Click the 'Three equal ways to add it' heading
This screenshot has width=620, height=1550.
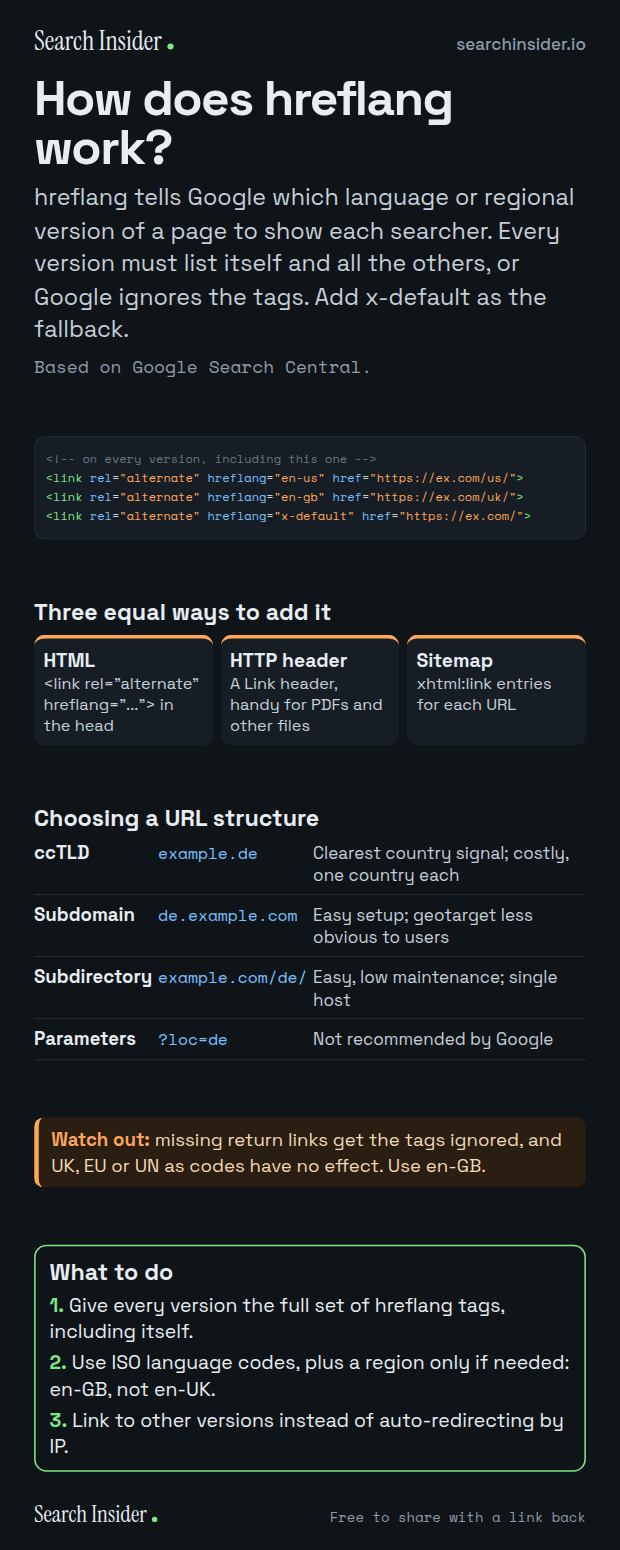pos(183,612)
